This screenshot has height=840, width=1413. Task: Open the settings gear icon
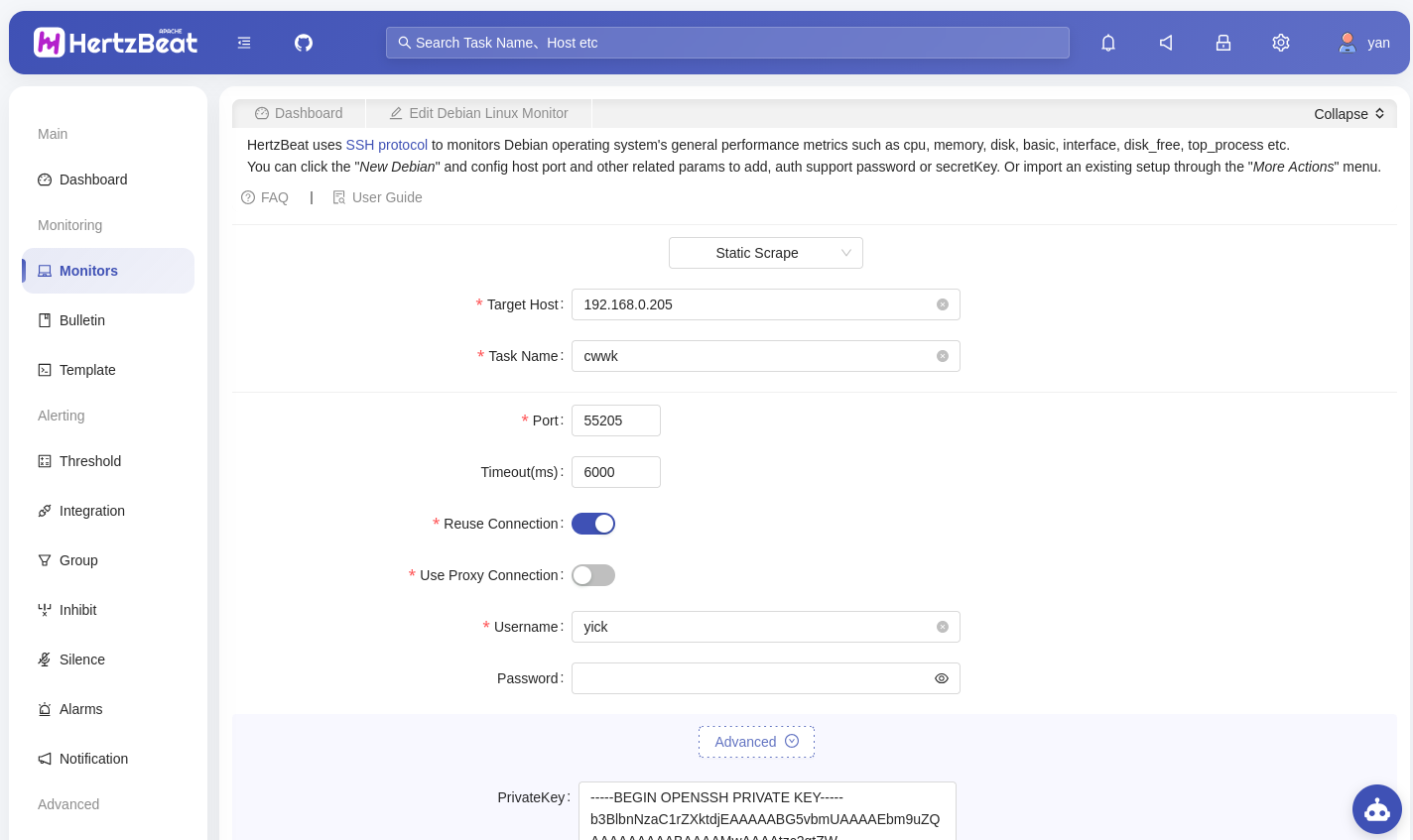pos(1281,43)
